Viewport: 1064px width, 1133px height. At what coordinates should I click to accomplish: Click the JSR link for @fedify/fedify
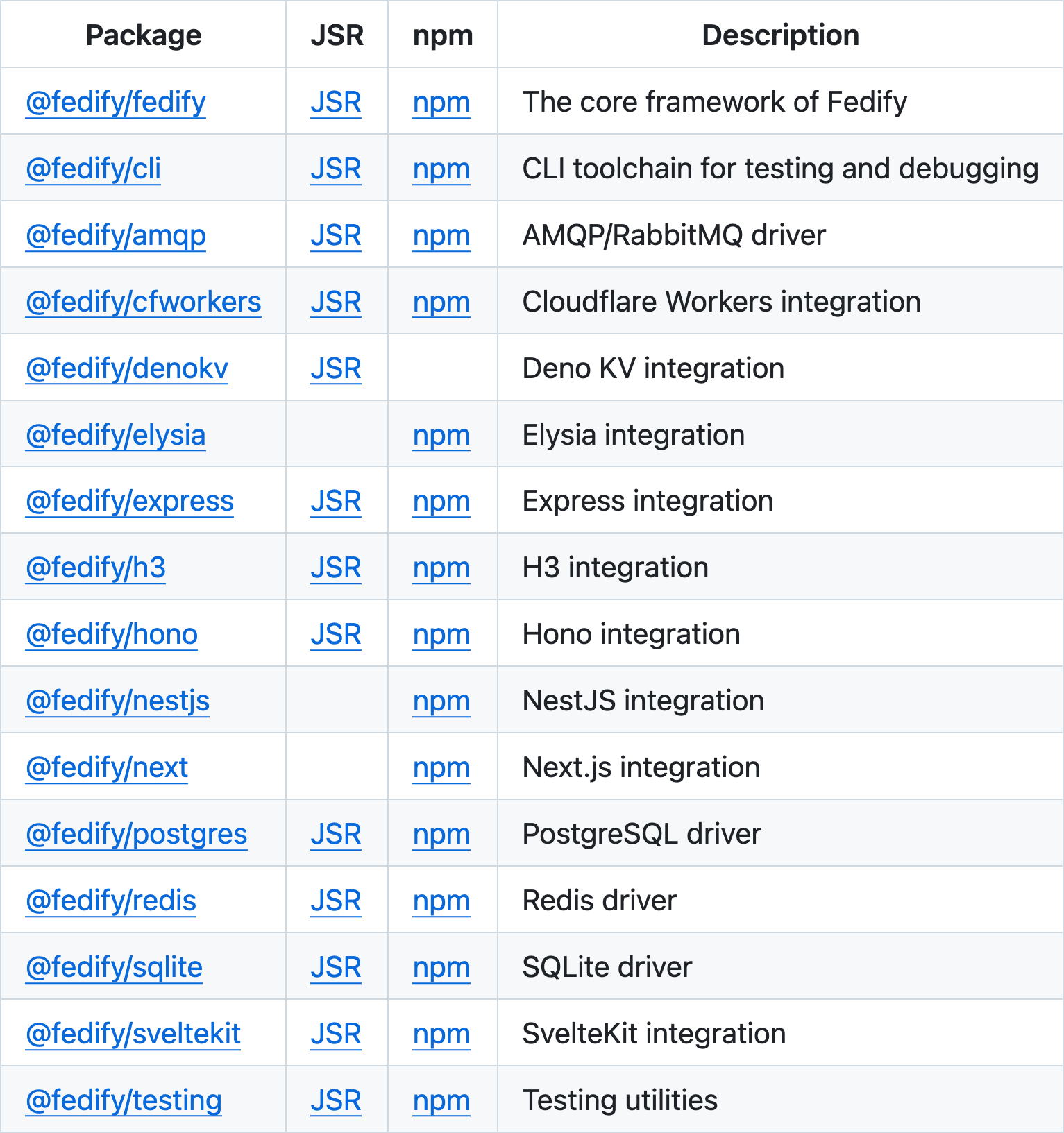(336, 102)
